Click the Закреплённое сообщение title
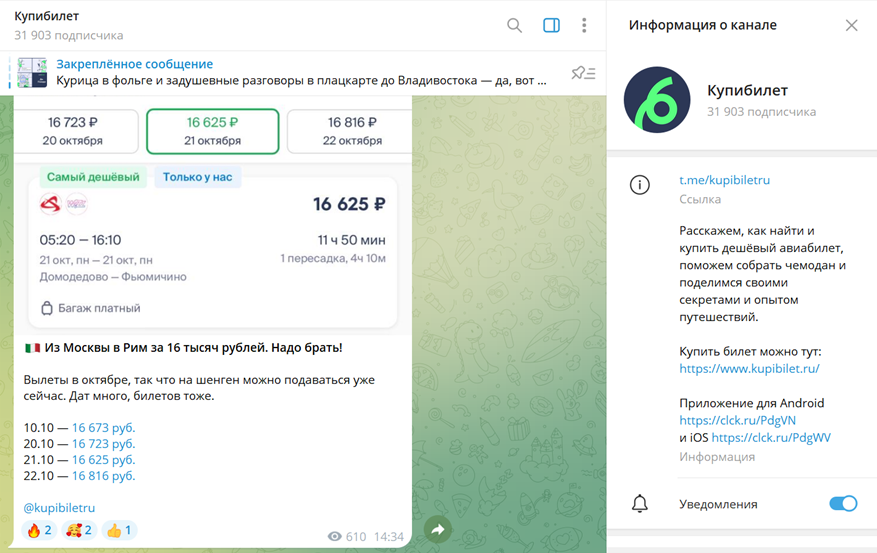The height and width of the screenshot is (553, 877). 134,64
